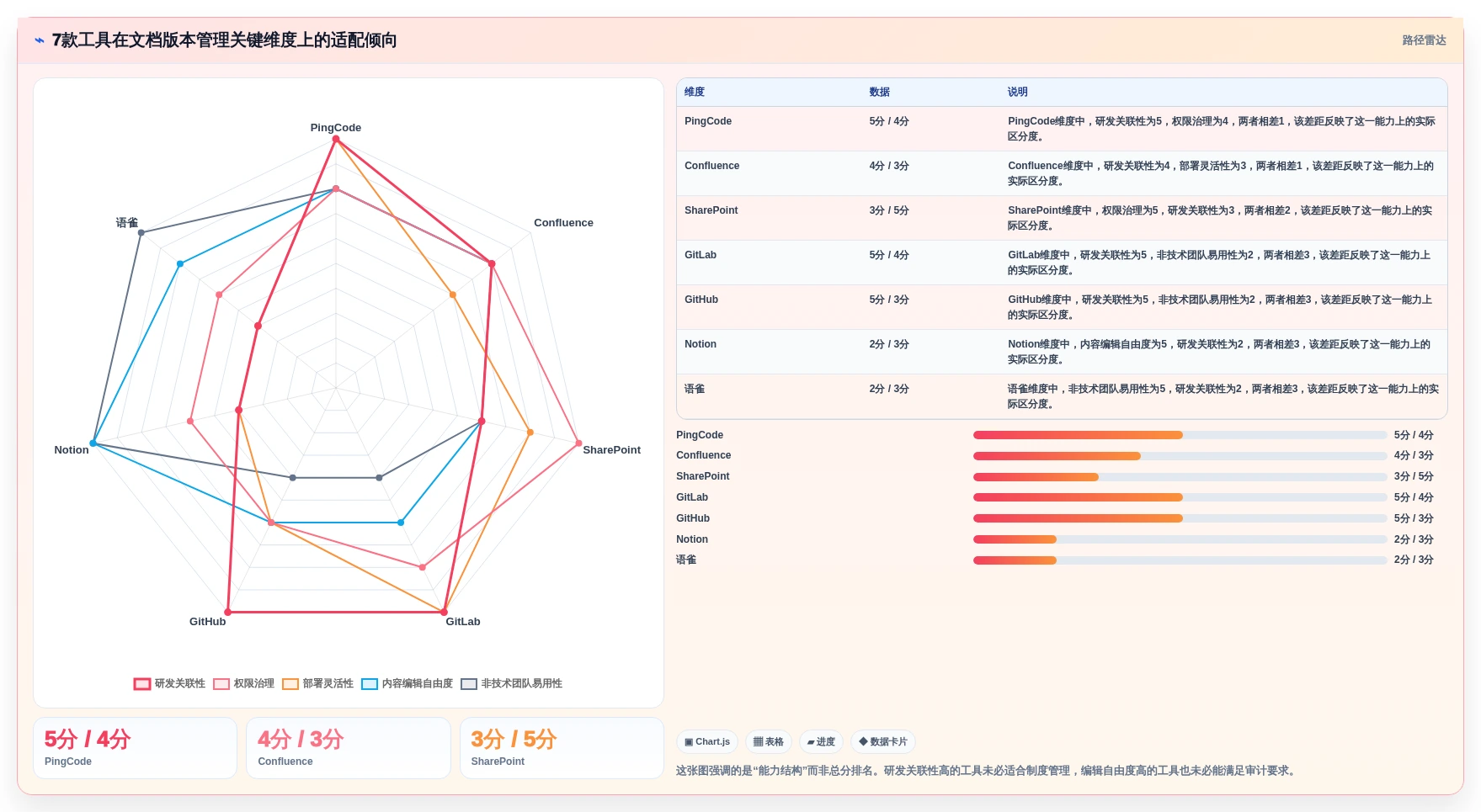1481x812 pixels.
Task: Toggle the 部署灵活性 legend series
Action: tap(318, 683)
